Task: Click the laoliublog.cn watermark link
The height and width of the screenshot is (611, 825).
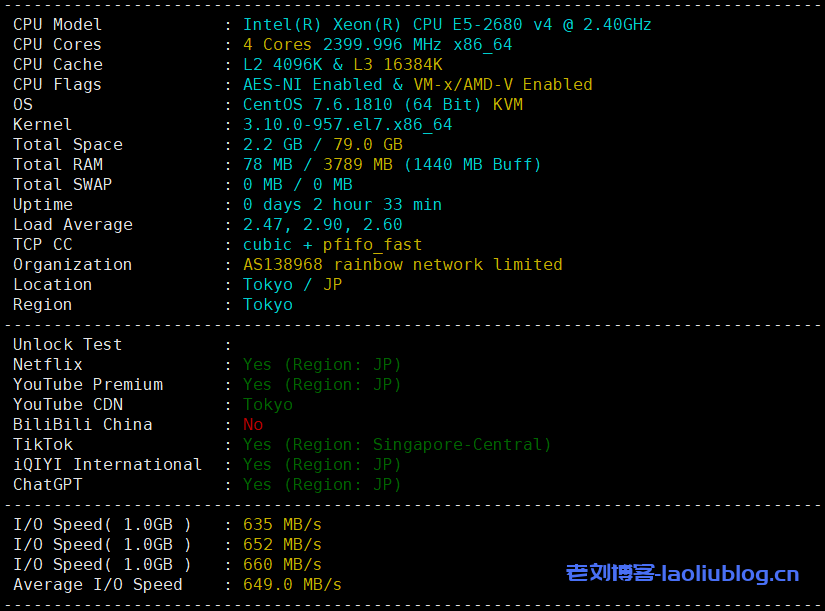Action: [x=683, y=573]
